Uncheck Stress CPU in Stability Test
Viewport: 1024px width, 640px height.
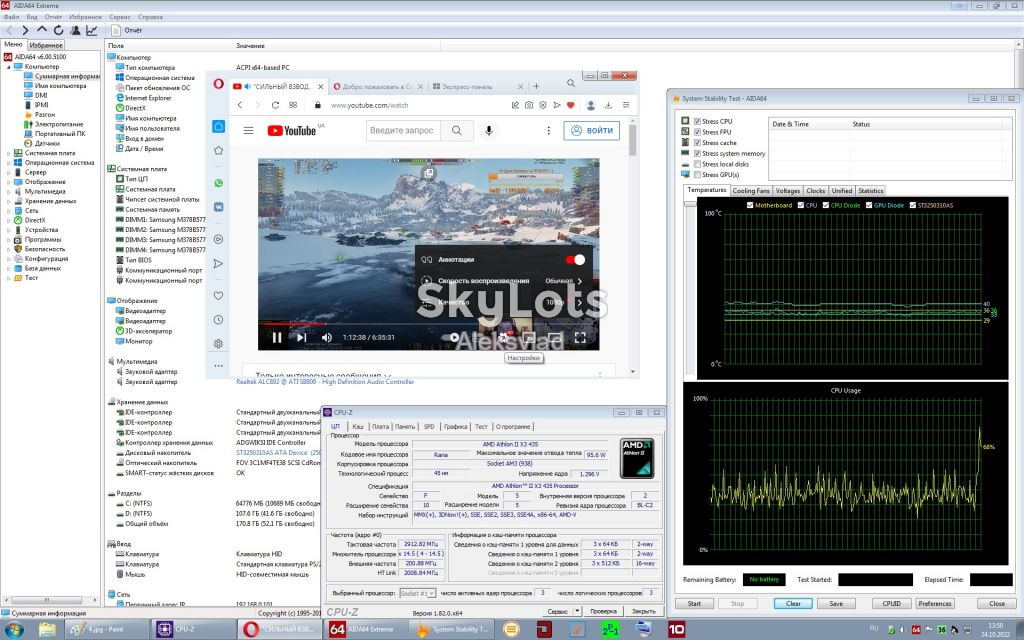[697, 121]
